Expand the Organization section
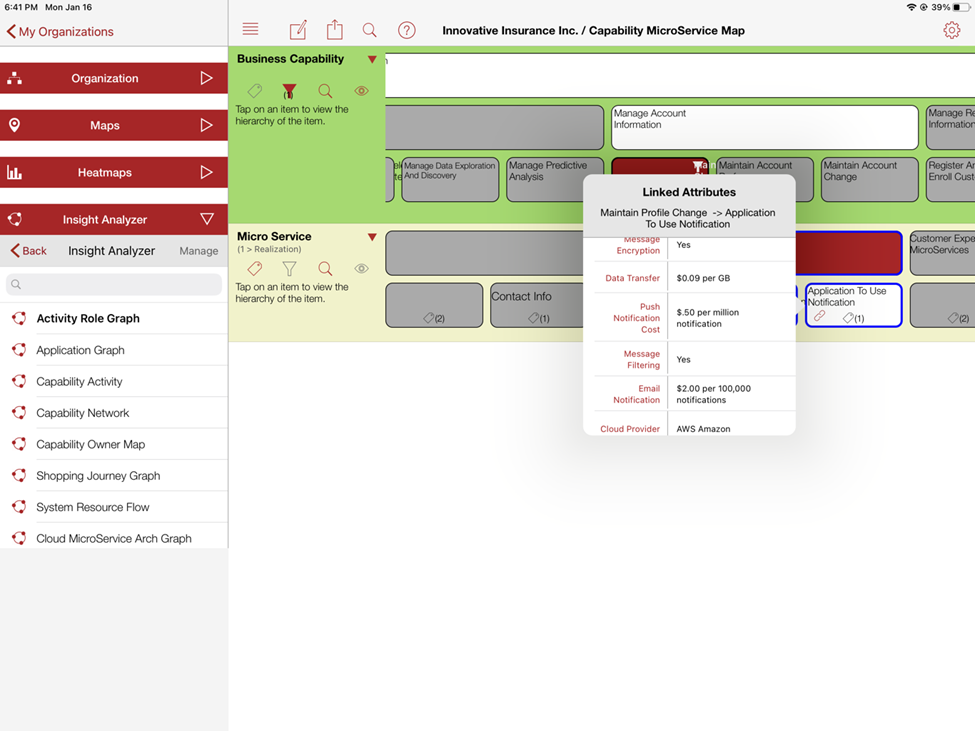Screen dimensions: 975x731 click(114, 78)
